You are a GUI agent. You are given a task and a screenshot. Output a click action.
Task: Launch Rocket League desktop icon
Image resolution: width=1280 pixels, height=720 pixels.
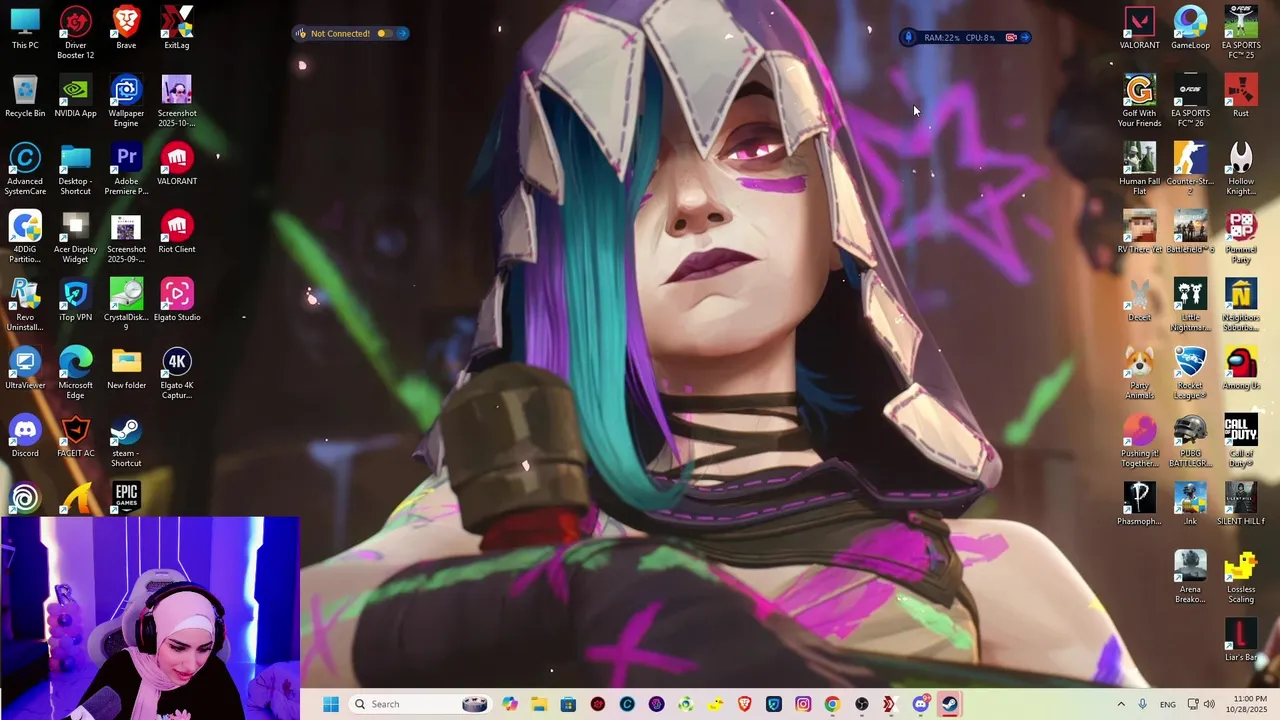click(1190, 372)
